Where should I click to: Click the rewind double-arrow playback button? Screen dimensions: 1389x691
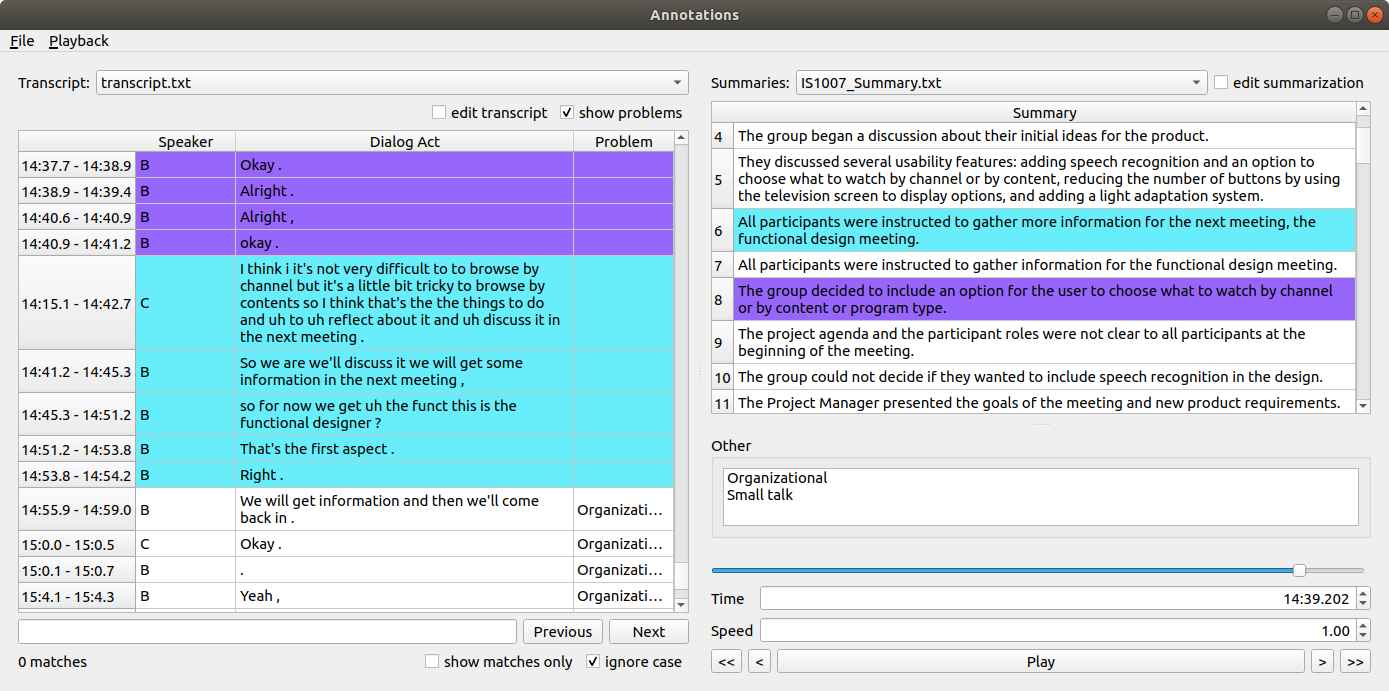pyautogui.click(x=726, y=661)
